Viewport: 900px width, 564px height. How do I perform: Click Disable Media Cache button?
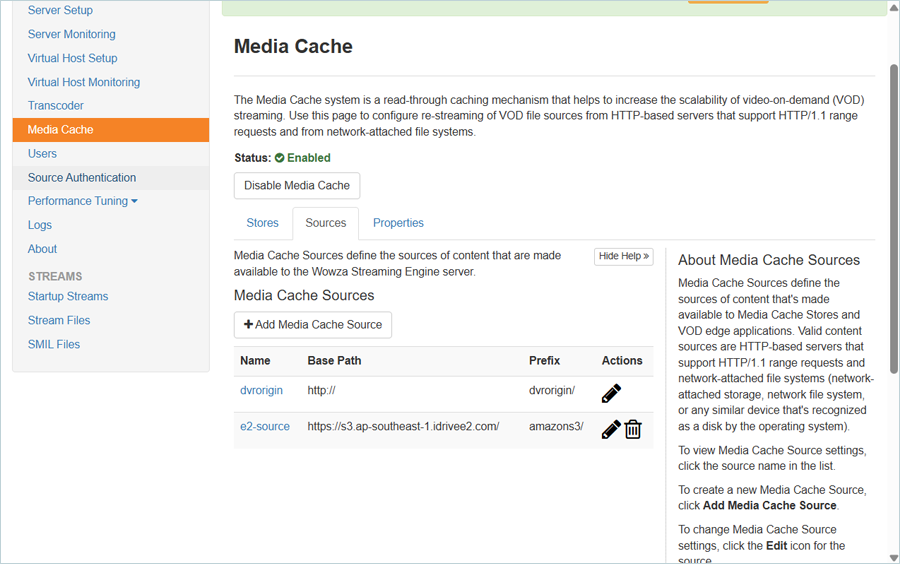click(297, 186)
